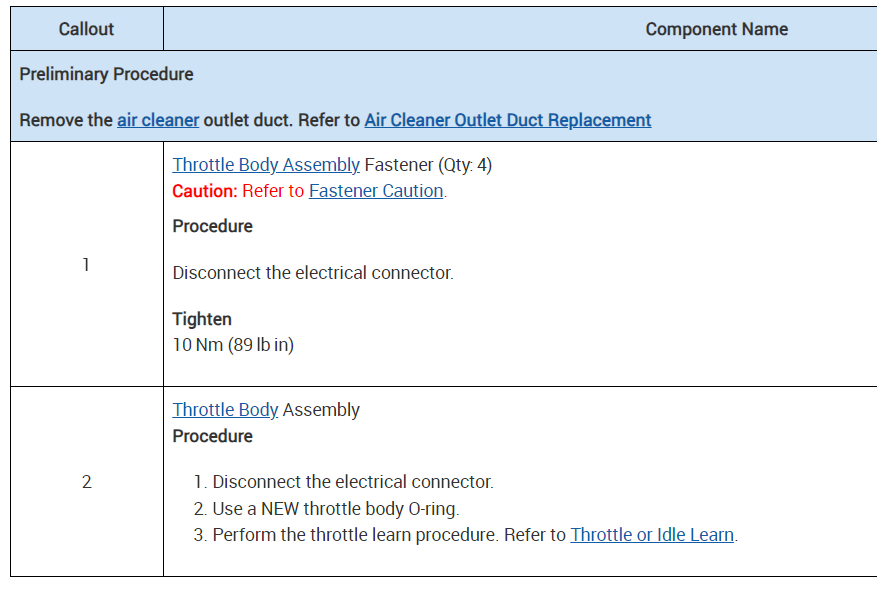Click Procedure heading under Fastener Caution
The image size is (877, 598).
click(212, 226)
